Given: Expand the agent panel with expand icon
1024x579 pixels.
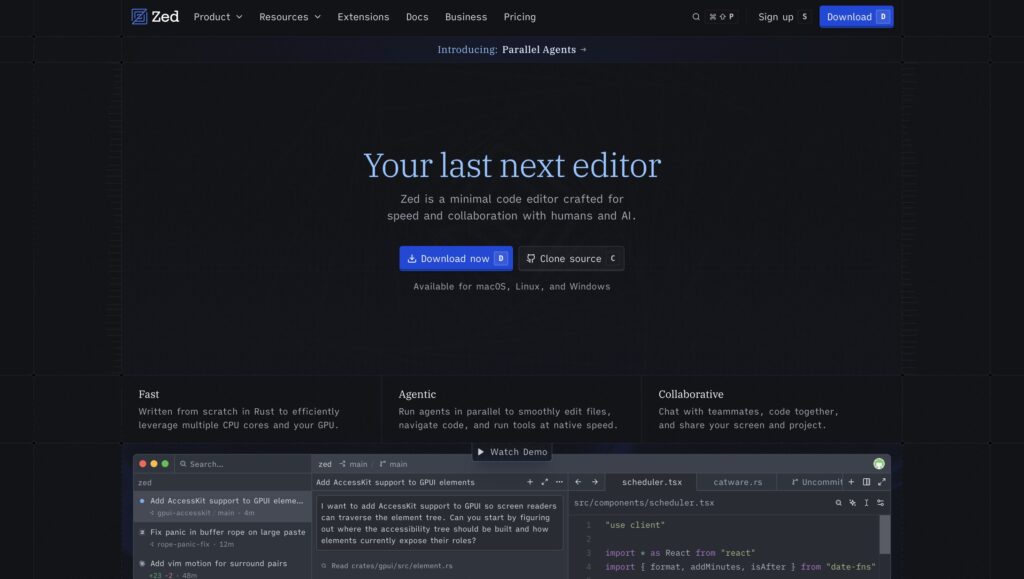Looking at the screenshot, I should click(545, 482).
